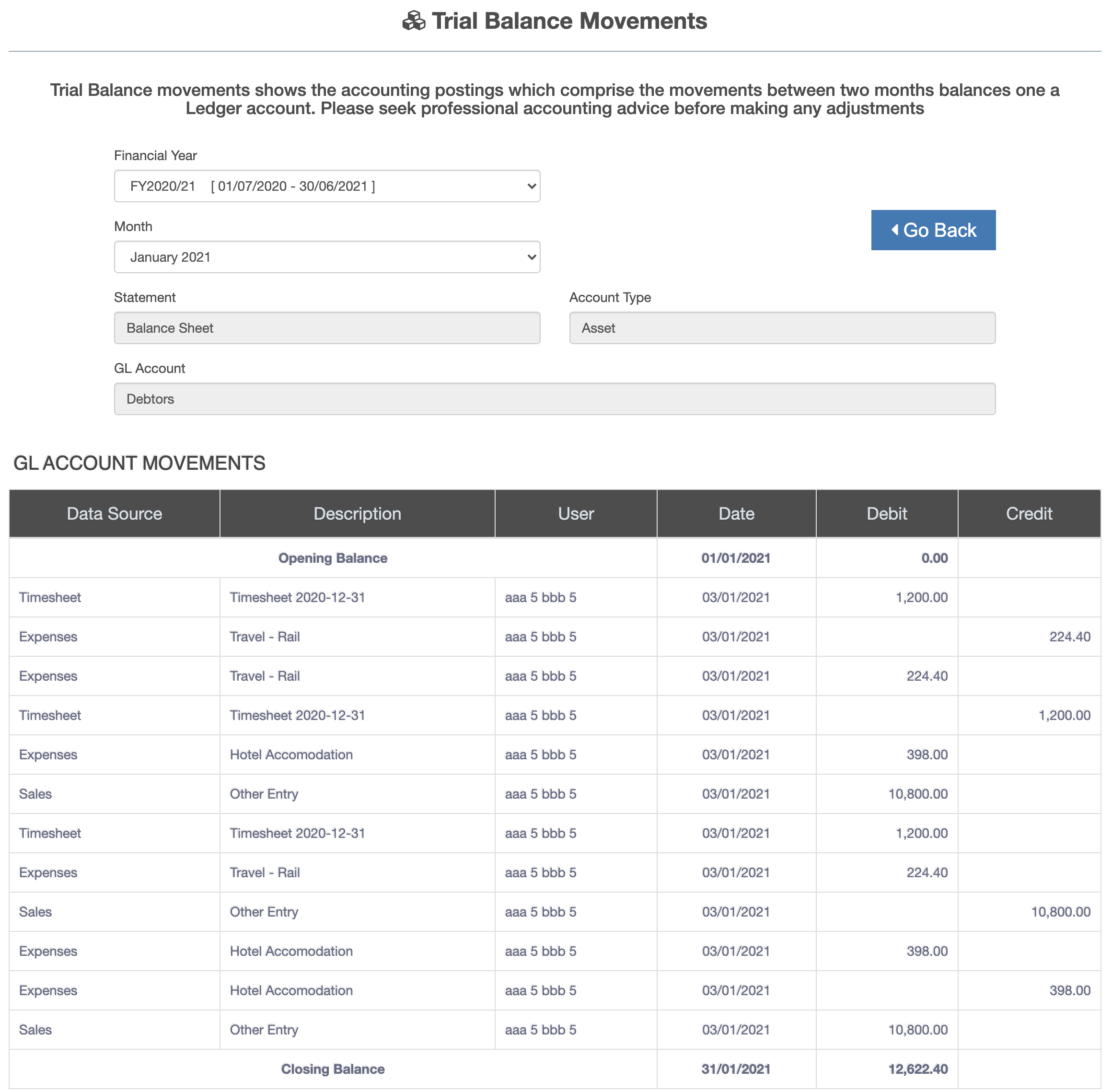Open the Financial Year dropdown

pyautogui.click(x=327, y=186)
